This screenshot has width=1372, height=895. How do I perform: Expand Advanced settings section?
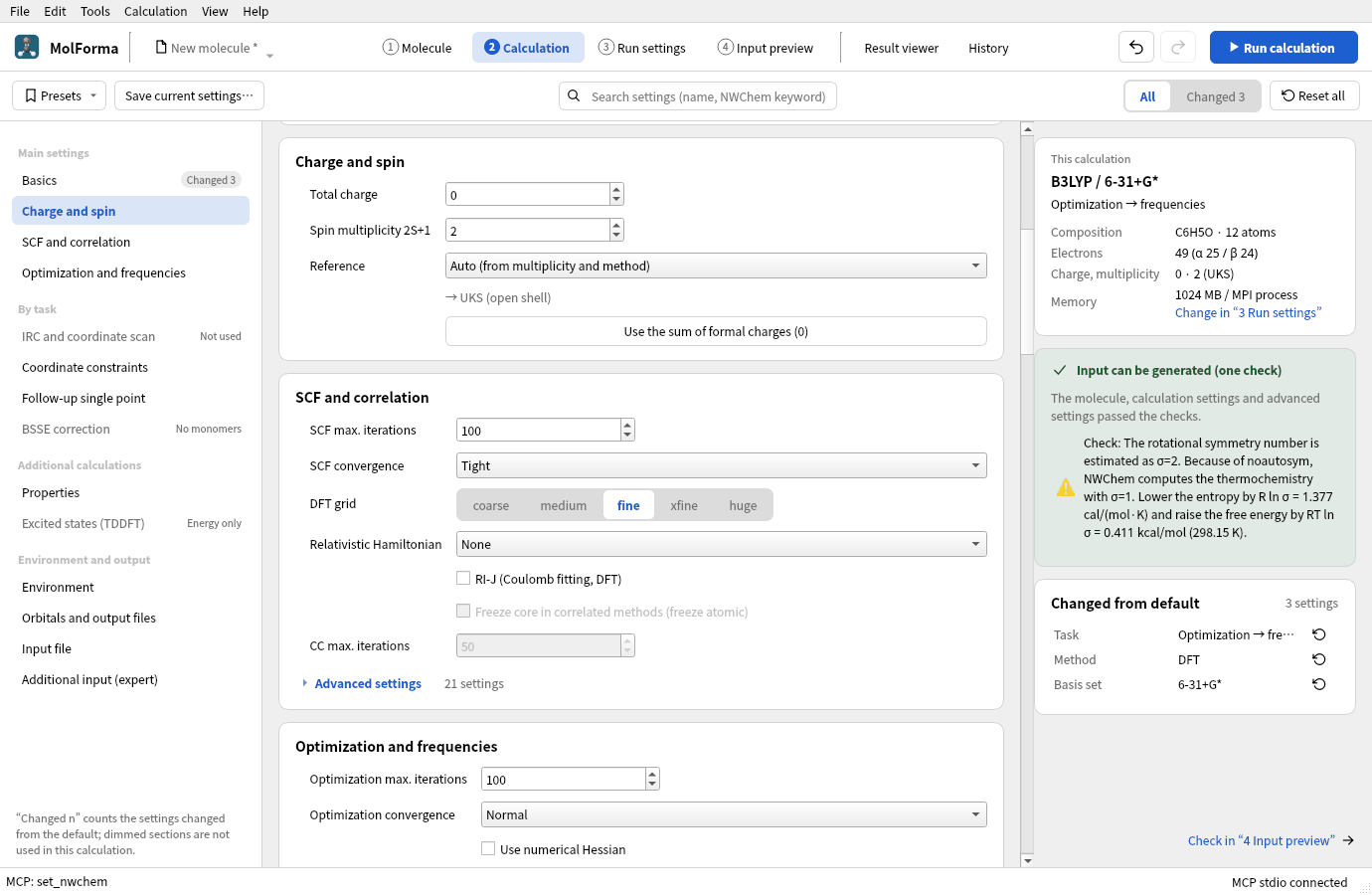(x=362, y=683)
